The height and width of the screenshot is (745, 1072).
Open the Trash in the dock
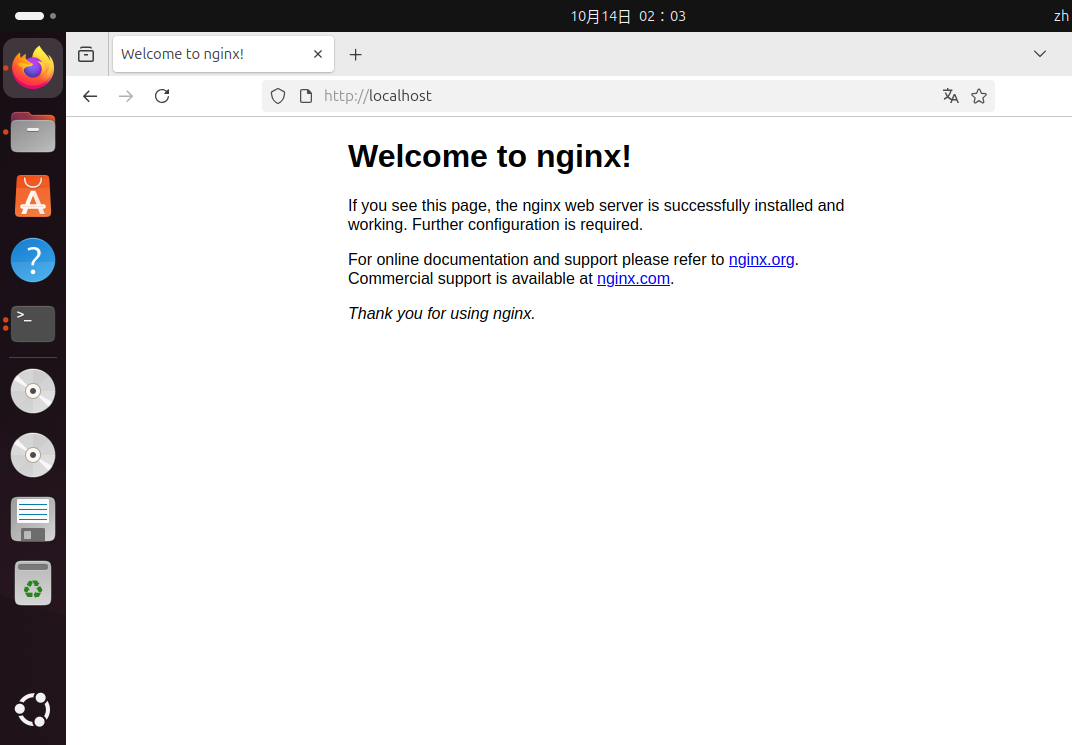33,583
